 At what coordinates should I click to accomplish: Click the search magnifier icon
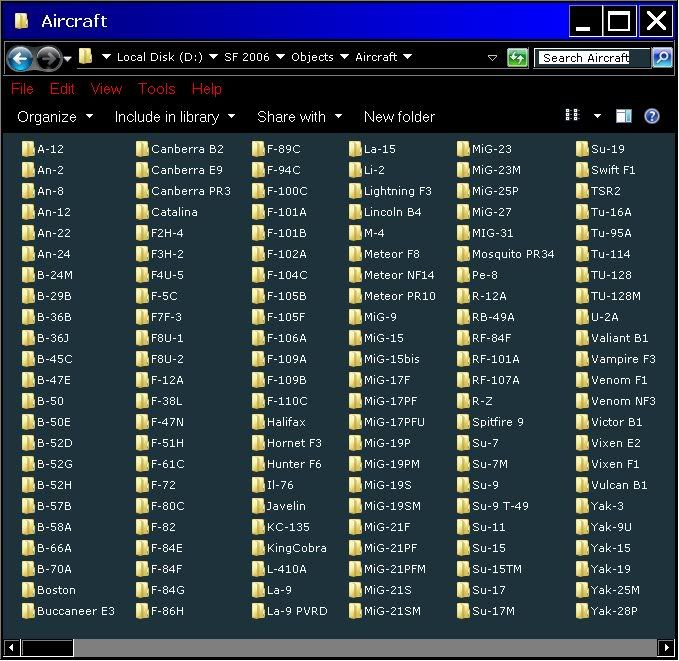(662, 58)
